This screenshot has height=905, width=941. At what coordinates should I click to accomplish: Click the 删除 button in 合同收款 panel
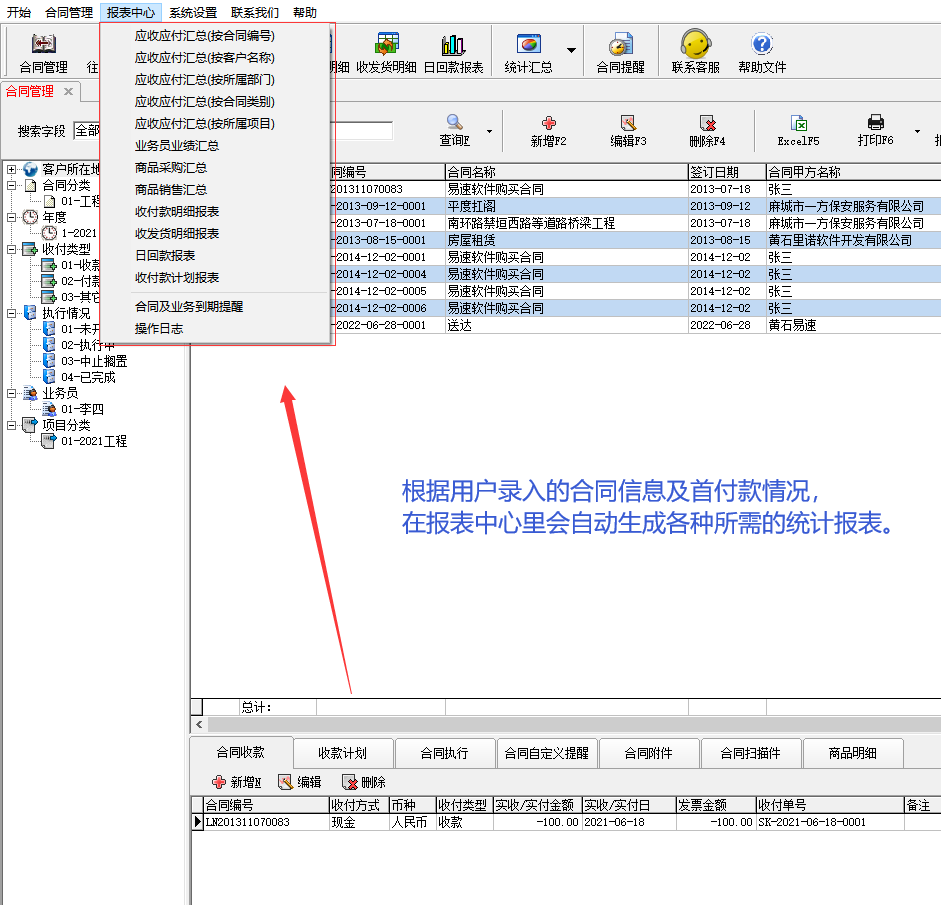363,782
